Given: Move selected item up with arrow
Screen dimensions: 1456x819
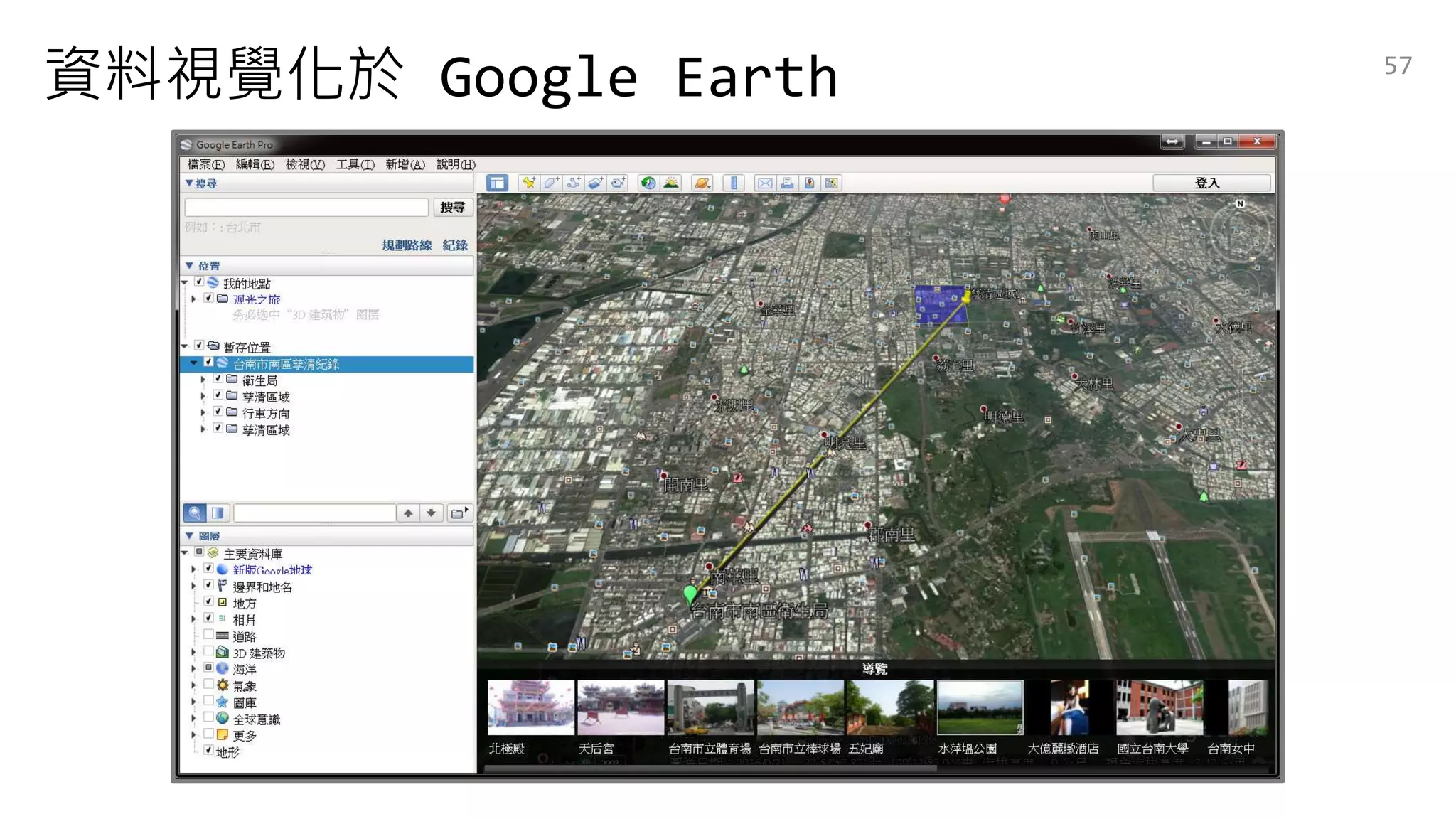Looking at the screenshot, I should pos(408,513).
